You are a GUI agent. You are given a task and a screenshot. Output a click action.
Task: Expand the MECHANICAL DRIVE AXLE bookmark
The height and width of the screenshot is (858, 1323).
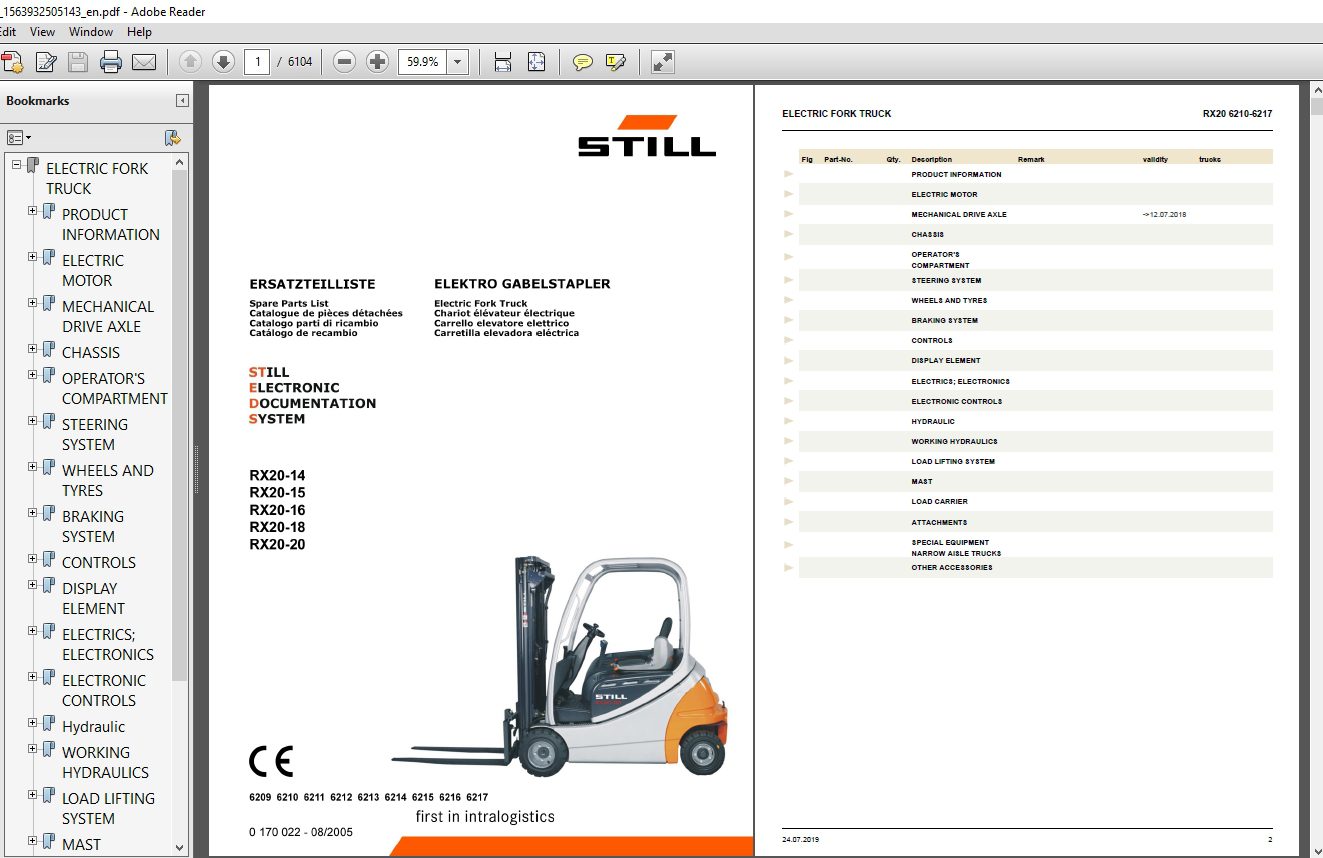point(33,303)
